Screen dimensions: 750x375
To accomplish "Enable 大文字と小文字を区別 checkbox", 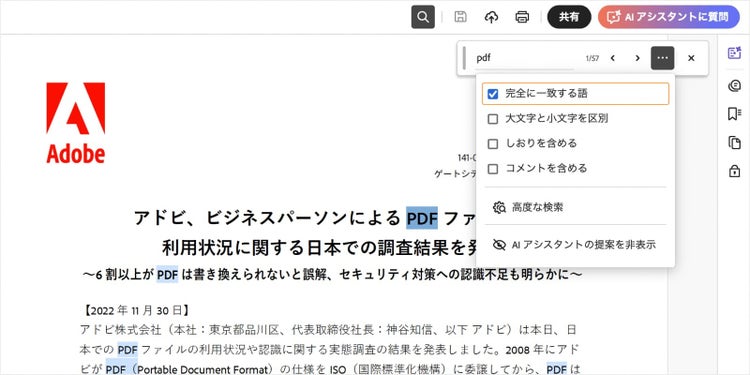I will point(493,119).
